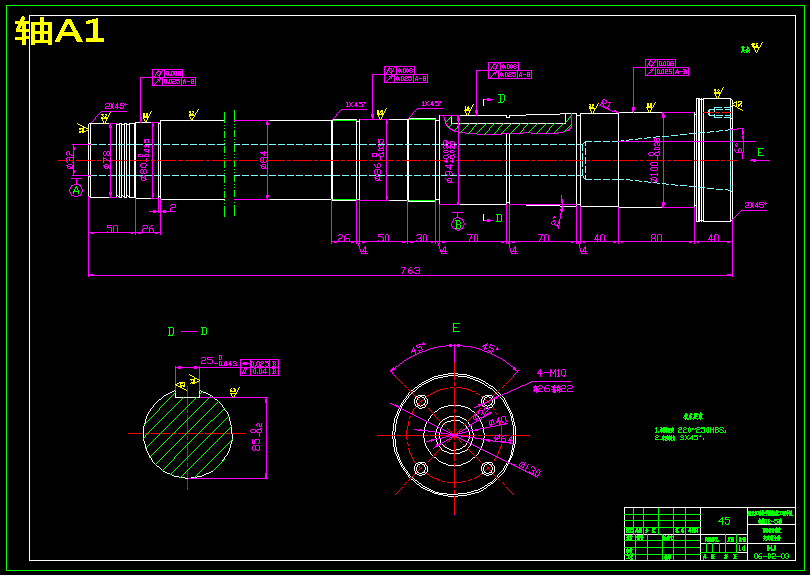Select the 80 length dimension
810x575 pixels.
coord(656,238)
